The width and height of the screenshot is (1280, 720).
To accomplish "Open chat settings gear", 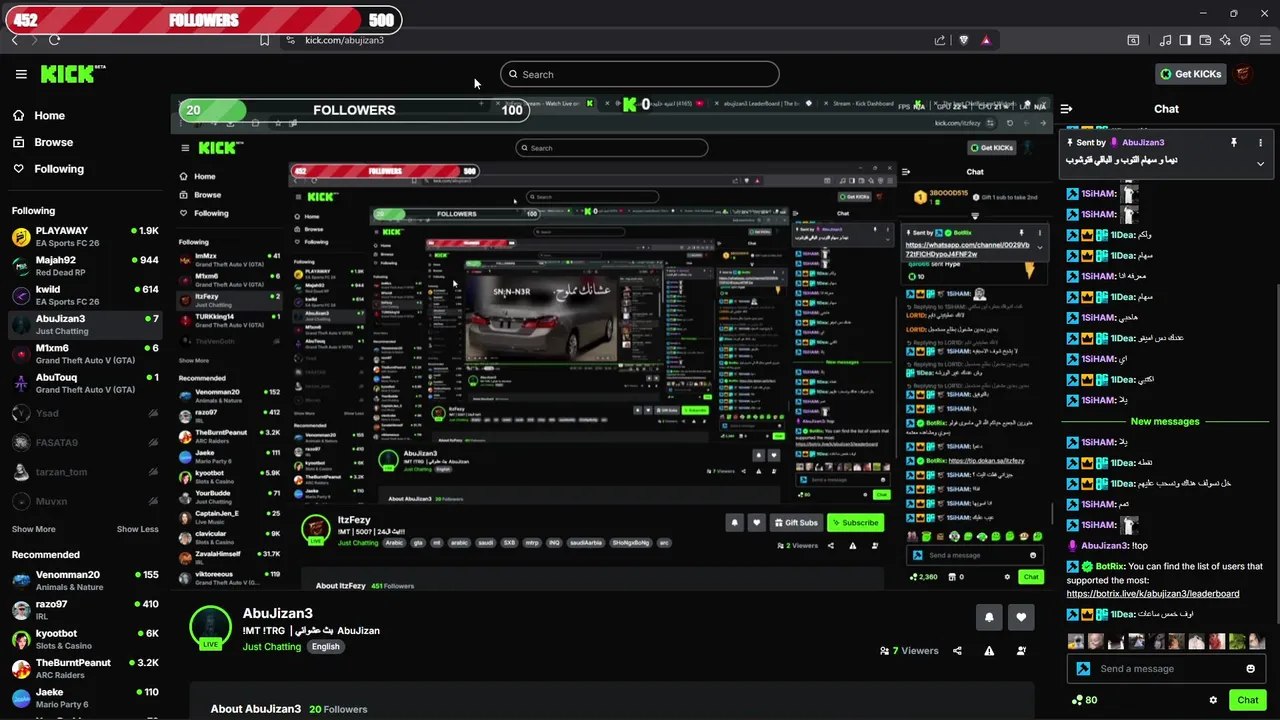I will (1213, 700).
